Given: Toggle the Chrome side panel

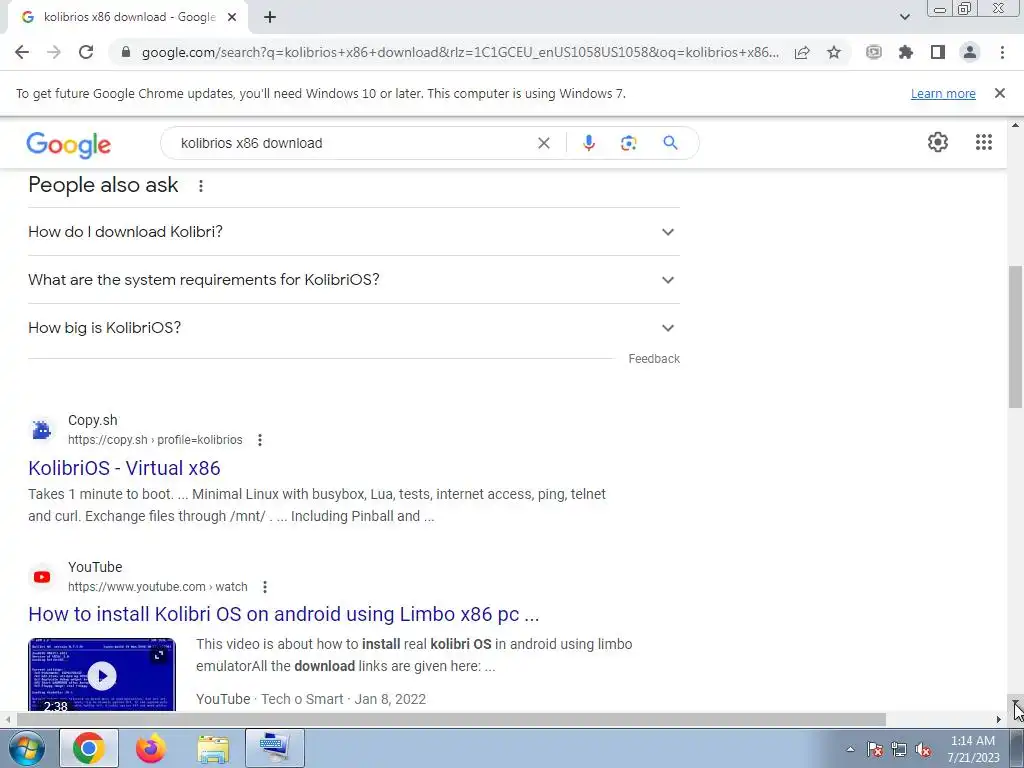Looking at the screenshot, I should pyautogui.click(x=938, y=52).
